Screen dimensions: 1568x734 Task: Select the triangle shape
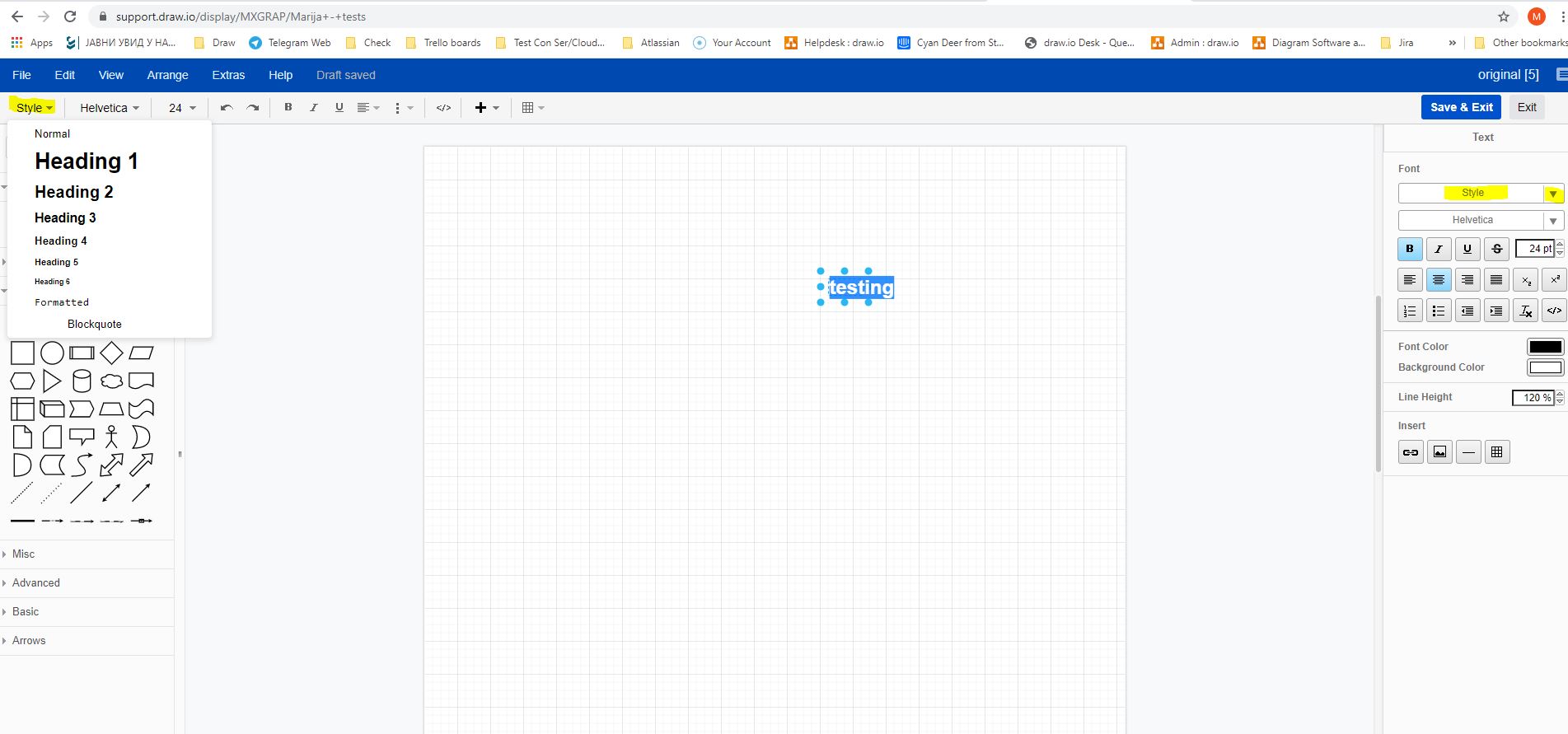(x=52, y=381)
